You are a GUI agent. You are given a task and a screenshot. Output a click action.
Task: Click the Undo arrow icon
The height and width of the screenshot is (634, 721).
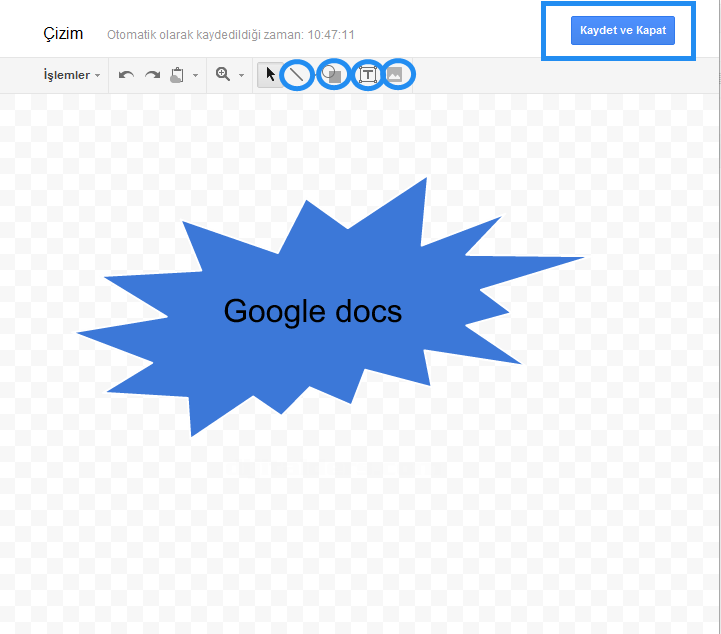point(126,75)
